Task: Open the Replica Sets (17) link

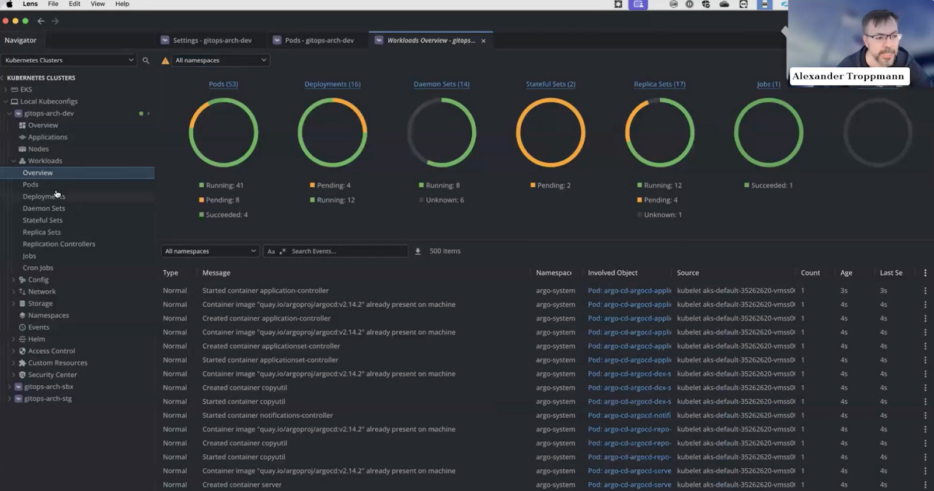Action: coord(659,84)
